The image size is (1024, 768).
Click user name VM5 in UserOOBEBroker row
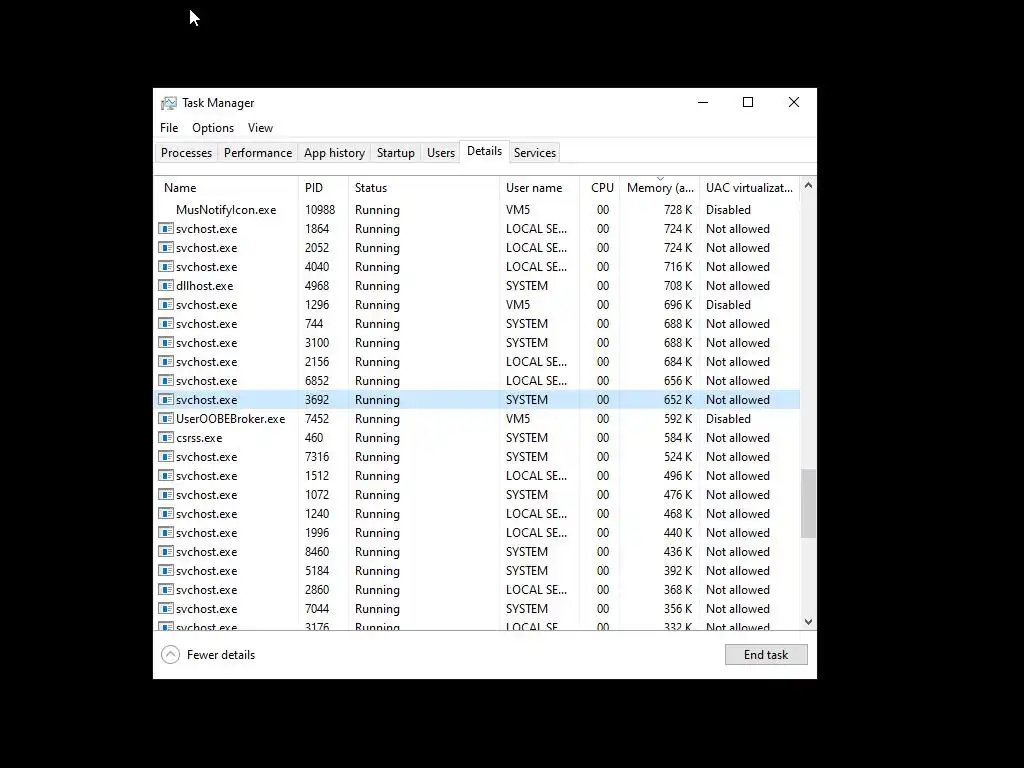518,419
